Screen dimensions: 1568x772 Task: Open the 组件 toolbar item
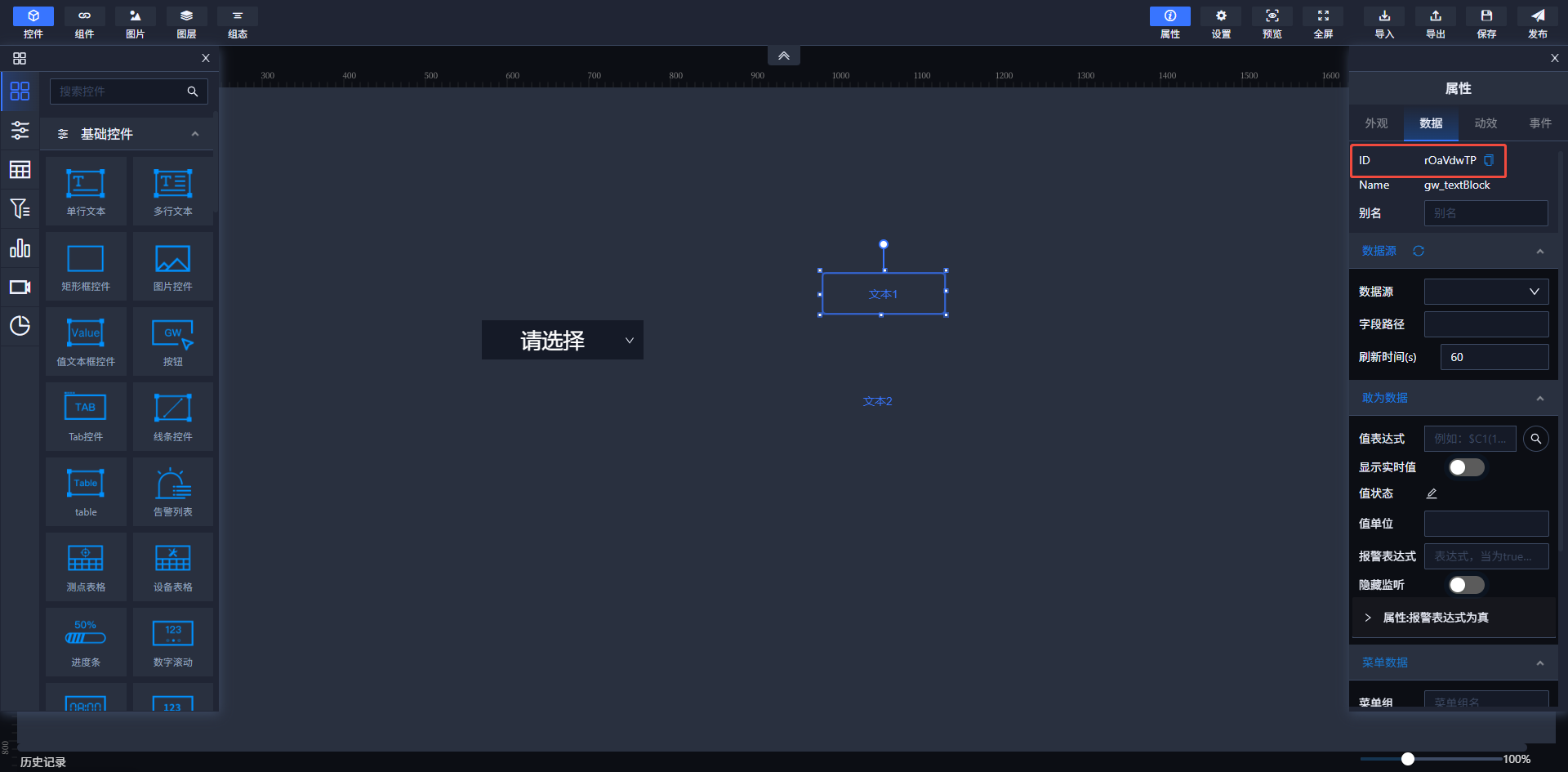(x=84, y=23)
